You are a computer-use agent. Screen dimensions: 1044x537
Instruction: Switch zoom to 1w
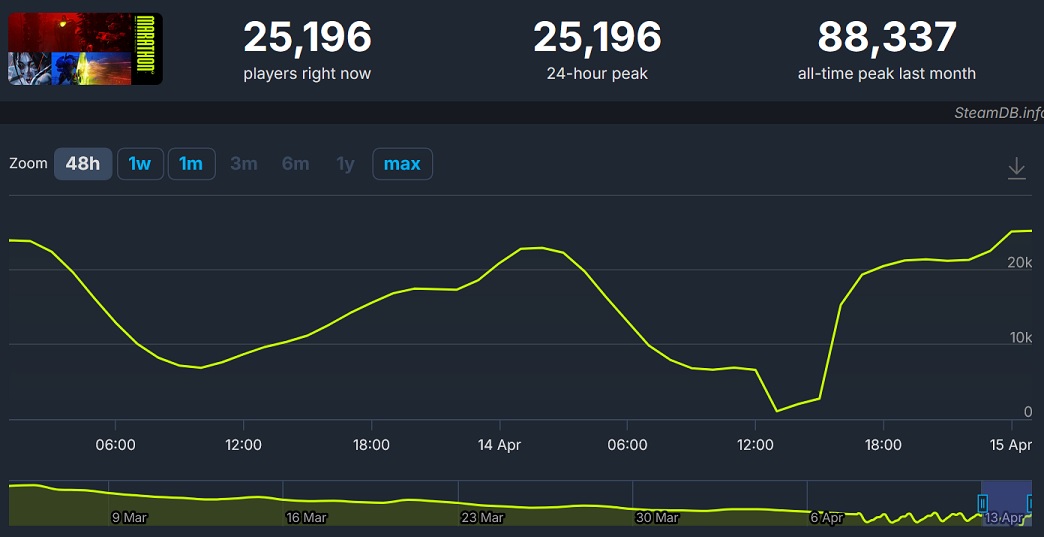[140, 164]
